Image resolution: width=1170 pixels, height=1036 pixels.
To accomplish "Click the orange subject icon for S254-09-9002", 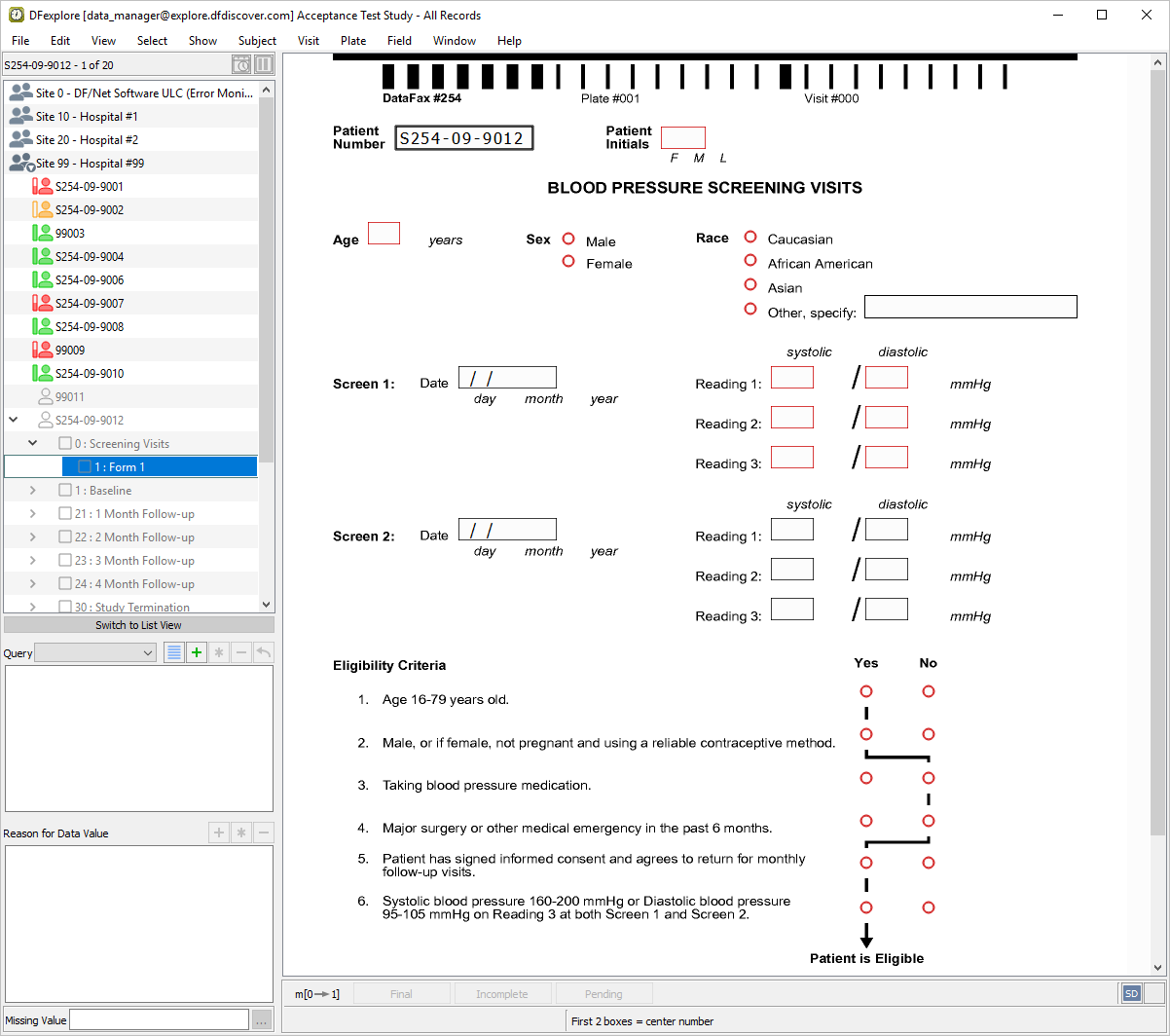I will pos(42,210).
